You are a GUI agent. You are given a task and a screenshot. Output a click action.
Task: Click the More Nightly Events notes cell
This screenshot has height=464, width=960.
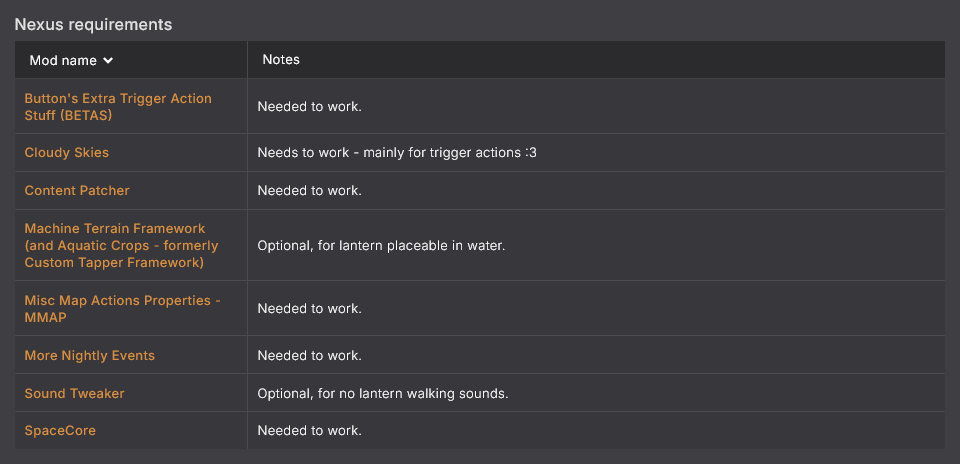596,356
